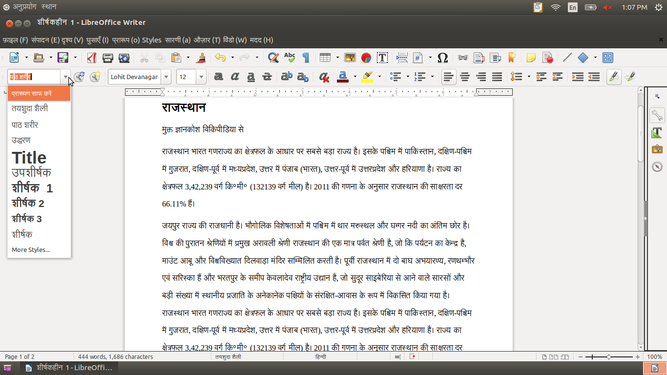667x375 pixels.
Task: Insert a basic diamond shape
Action: [x=583, y=57]
